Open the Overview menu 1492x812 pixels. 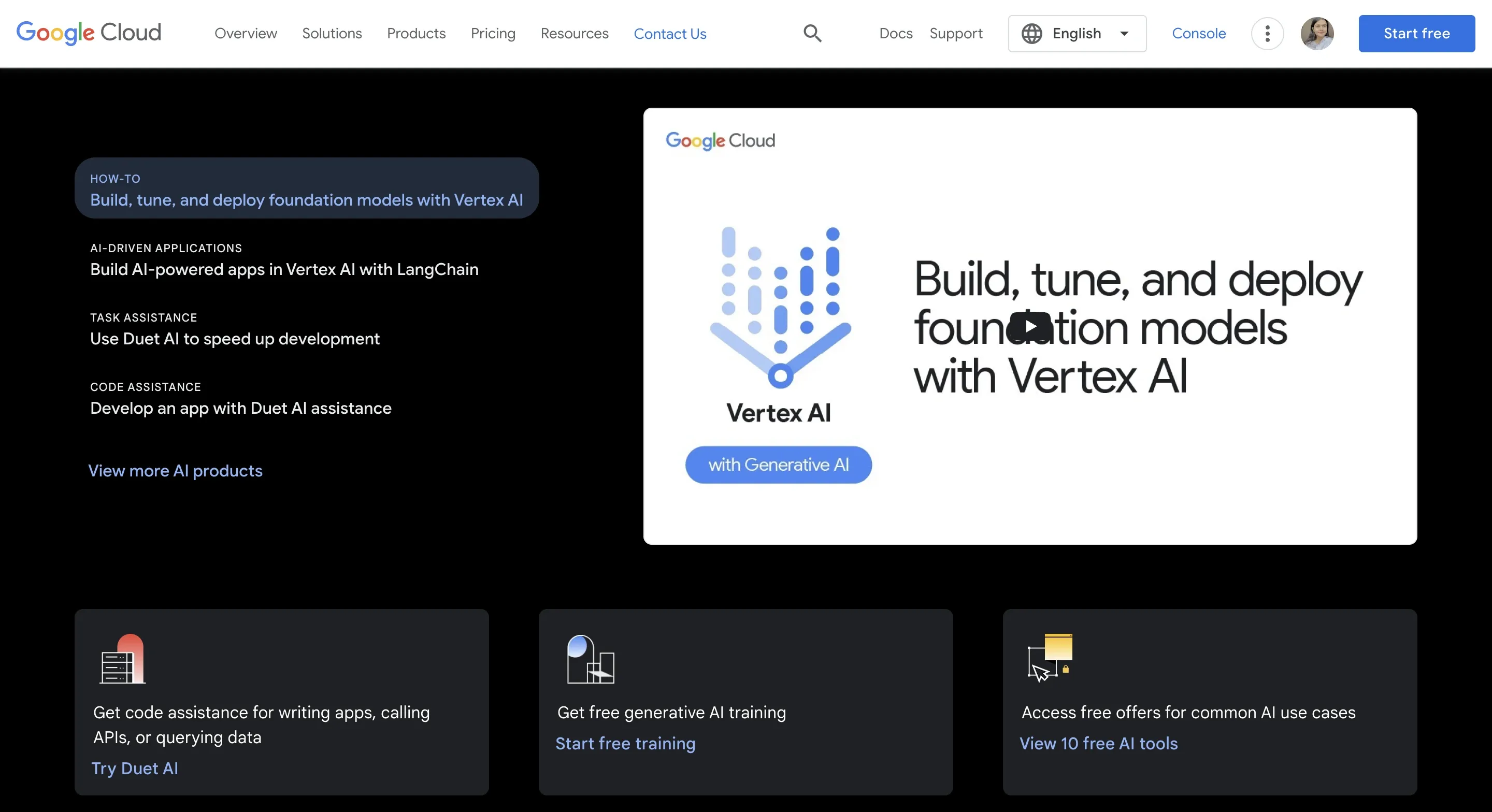246,34
